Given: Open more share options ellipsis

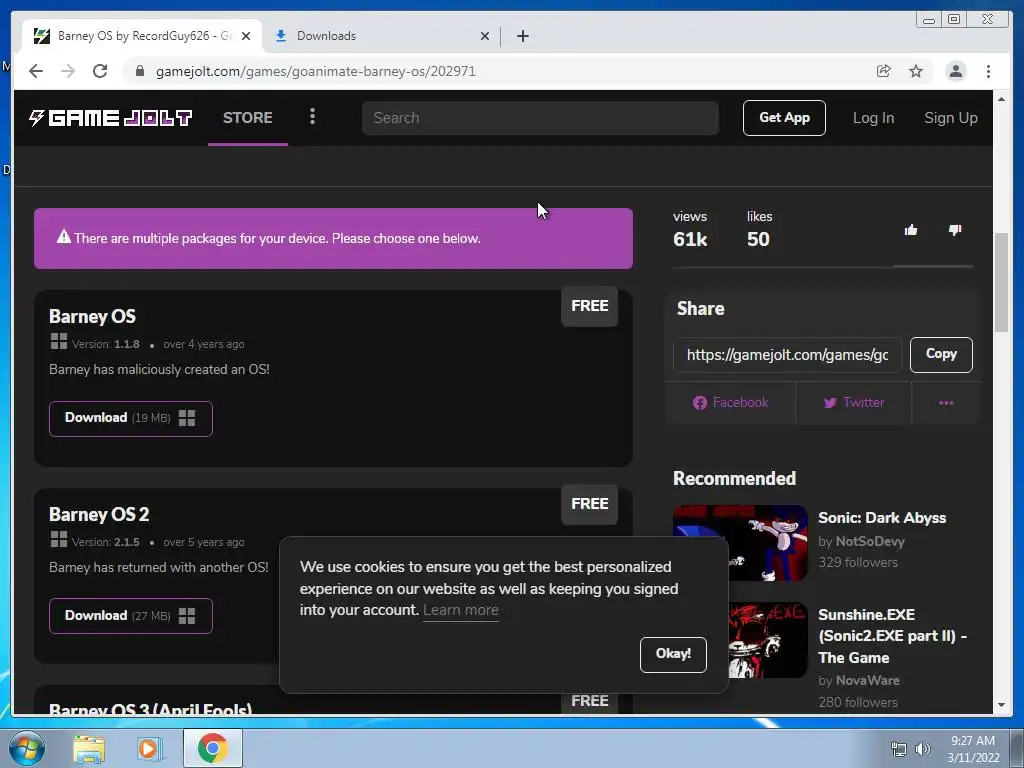Looking at the screenshot, I should click(946, 402).
